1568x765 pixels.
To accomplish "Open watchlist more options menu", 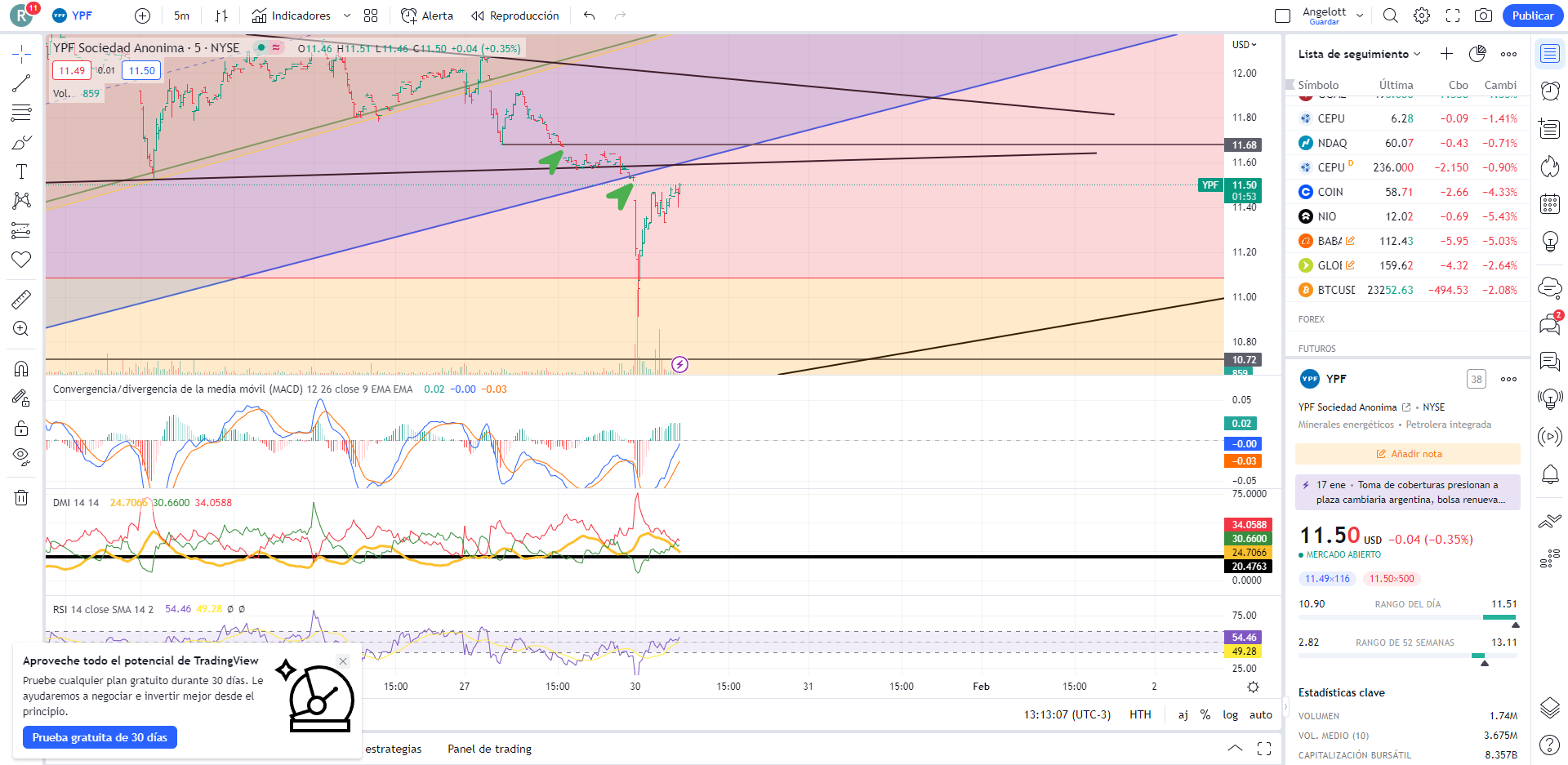I will point(1508,54).
